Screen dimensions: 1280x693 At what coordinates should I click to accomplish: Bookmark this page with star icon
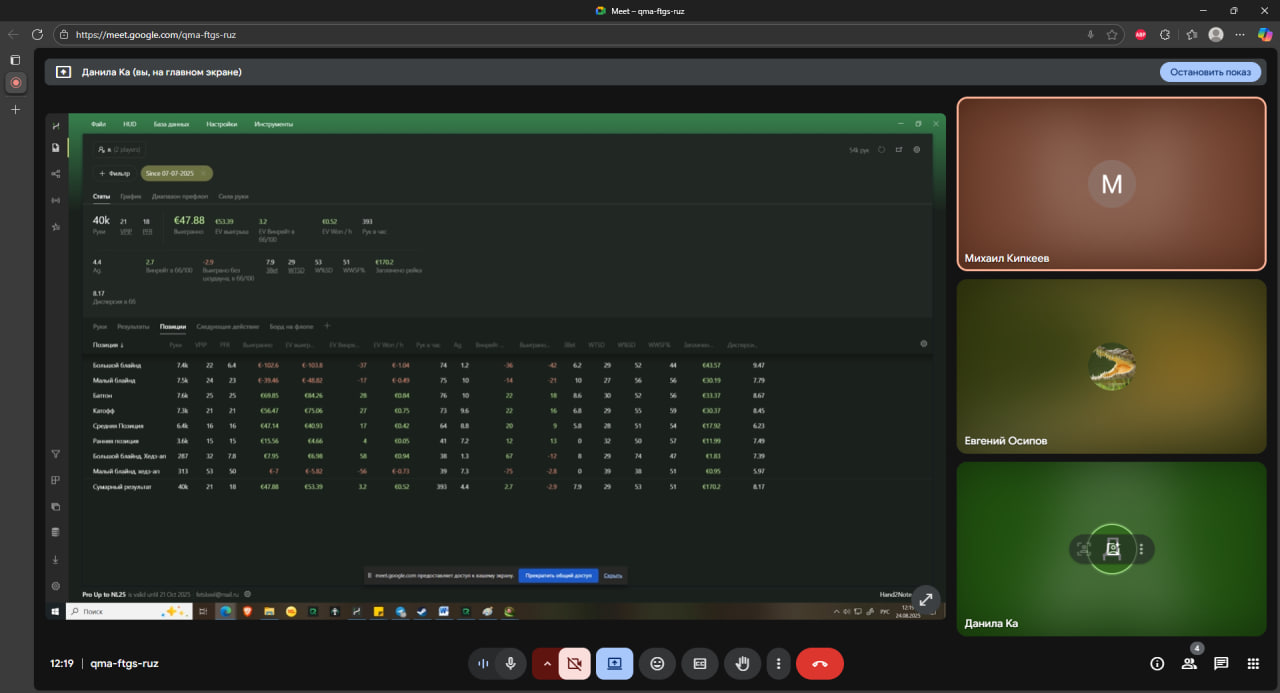(x=1111, y=34)
